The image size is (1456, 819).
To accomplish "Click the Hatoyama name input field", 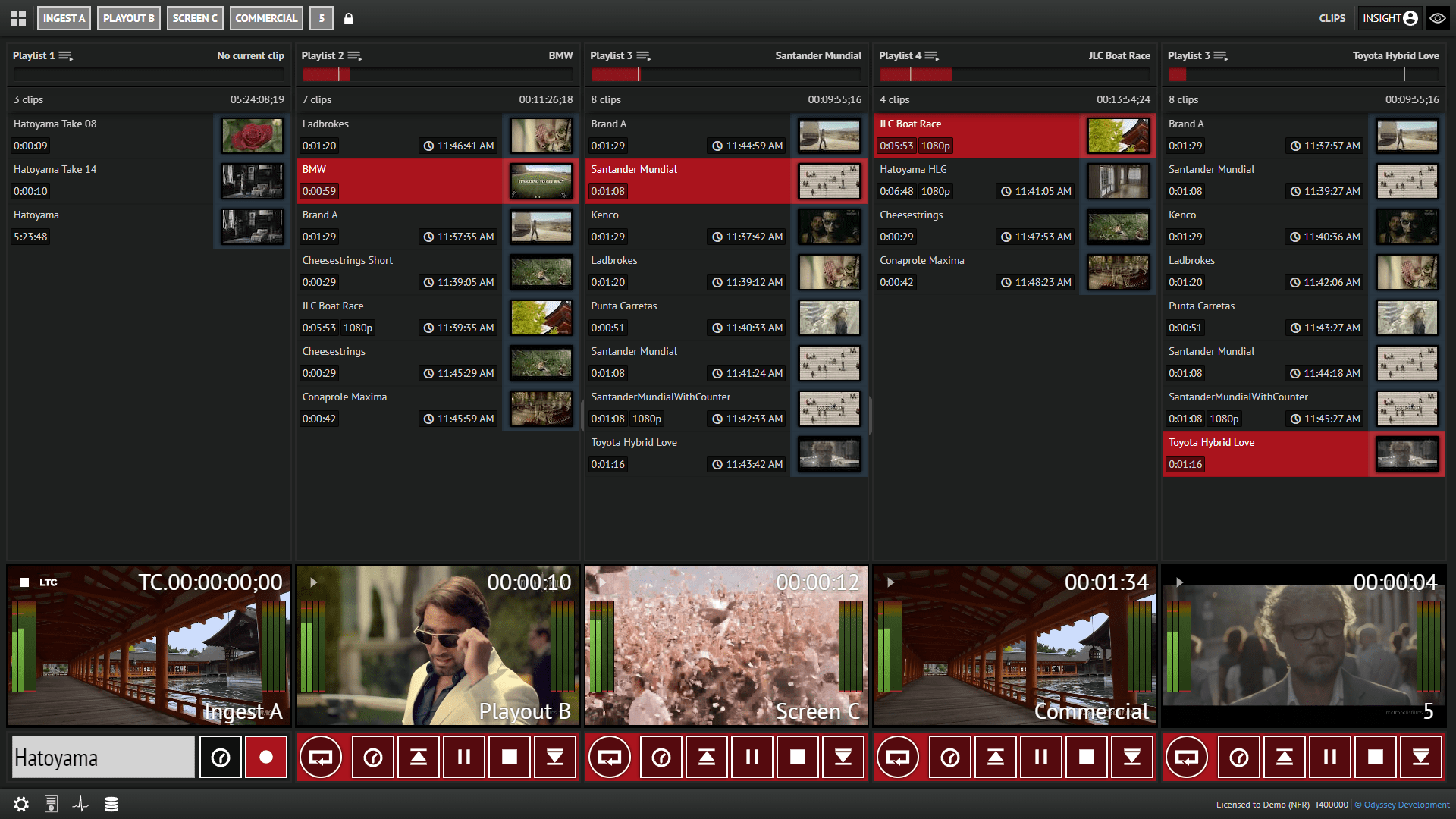I will click(x=102, y=757).
